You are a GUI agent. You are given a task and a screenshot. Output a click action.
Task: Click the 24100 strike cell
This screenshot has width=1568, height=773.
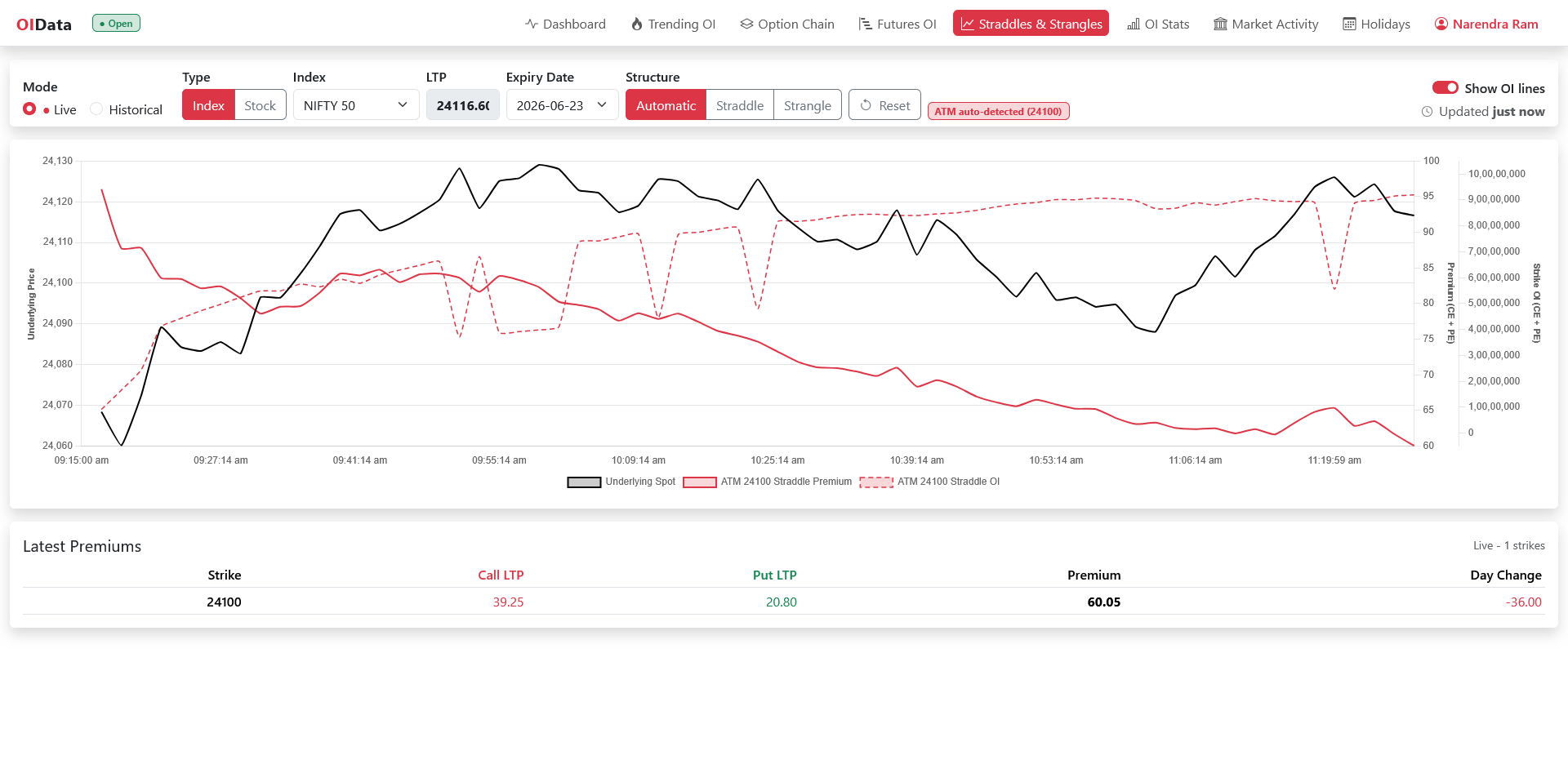(x=224, y=602)
